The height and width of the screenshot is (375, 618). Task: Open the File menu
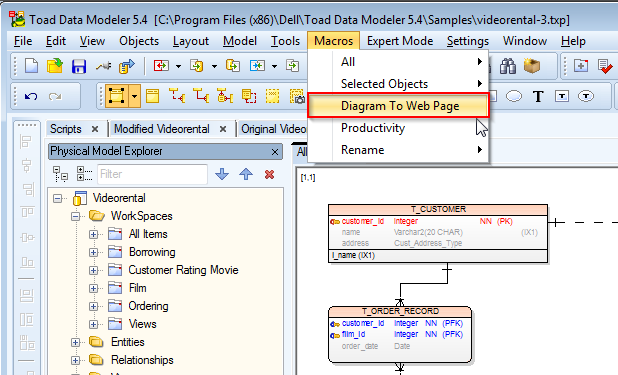(x=23, y=41)
